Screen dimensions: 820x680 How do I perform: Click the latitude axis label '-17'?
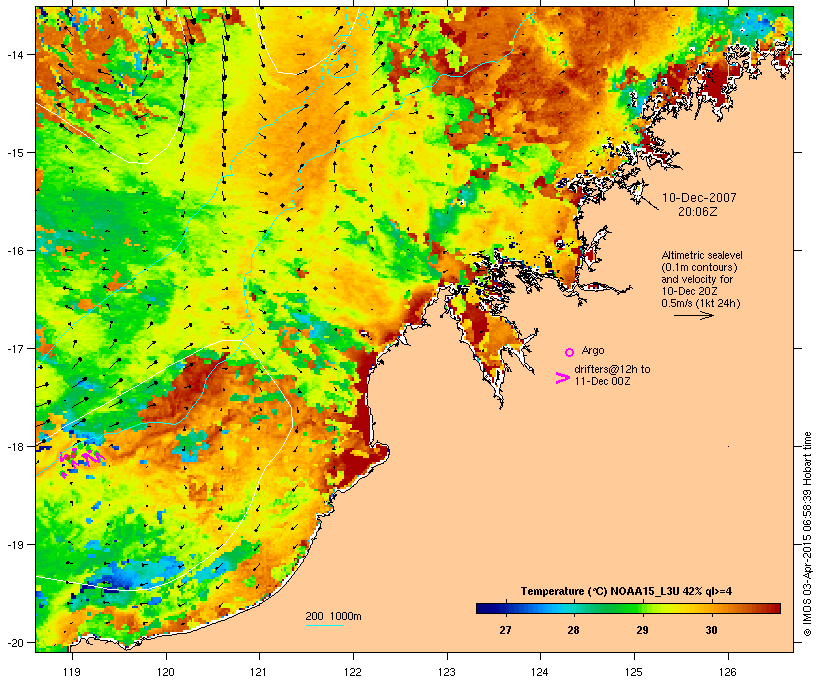pos(14,348)
